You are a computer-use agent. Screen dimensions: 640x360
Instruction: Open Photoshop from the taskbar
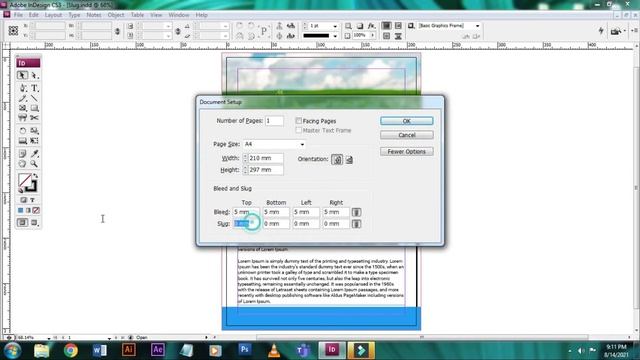pyautogui.click(x=244, y=350)
